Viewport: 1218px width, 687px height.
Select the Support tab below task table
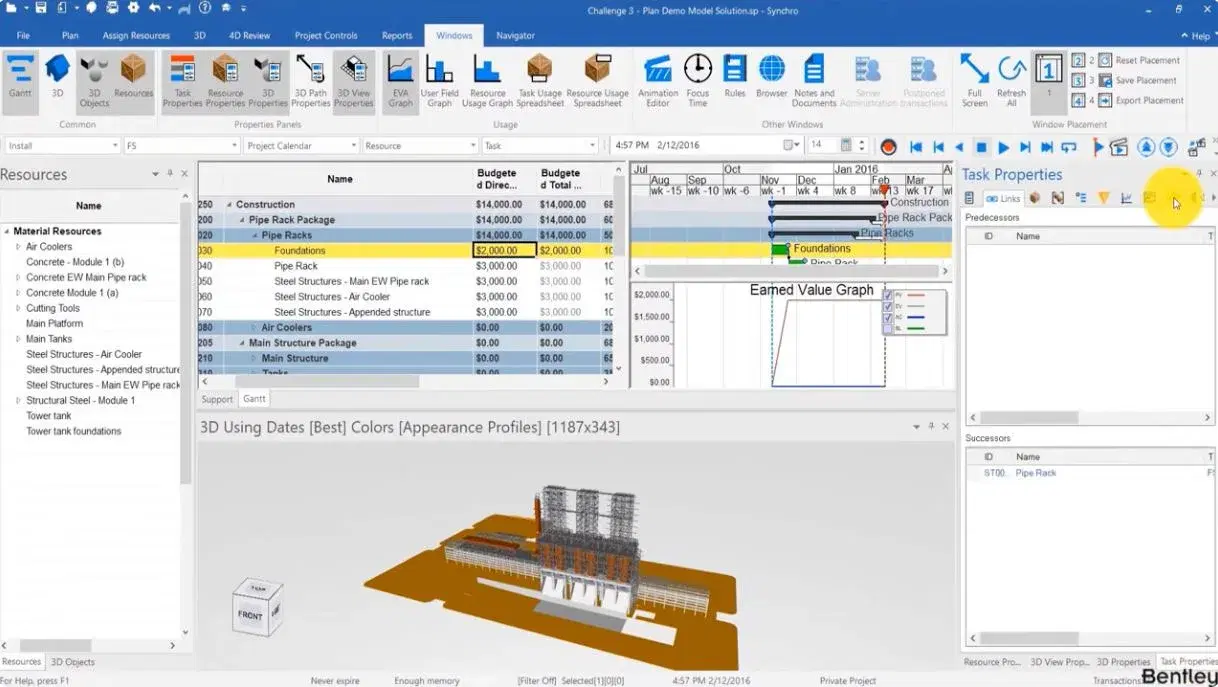tap(217, 399)
